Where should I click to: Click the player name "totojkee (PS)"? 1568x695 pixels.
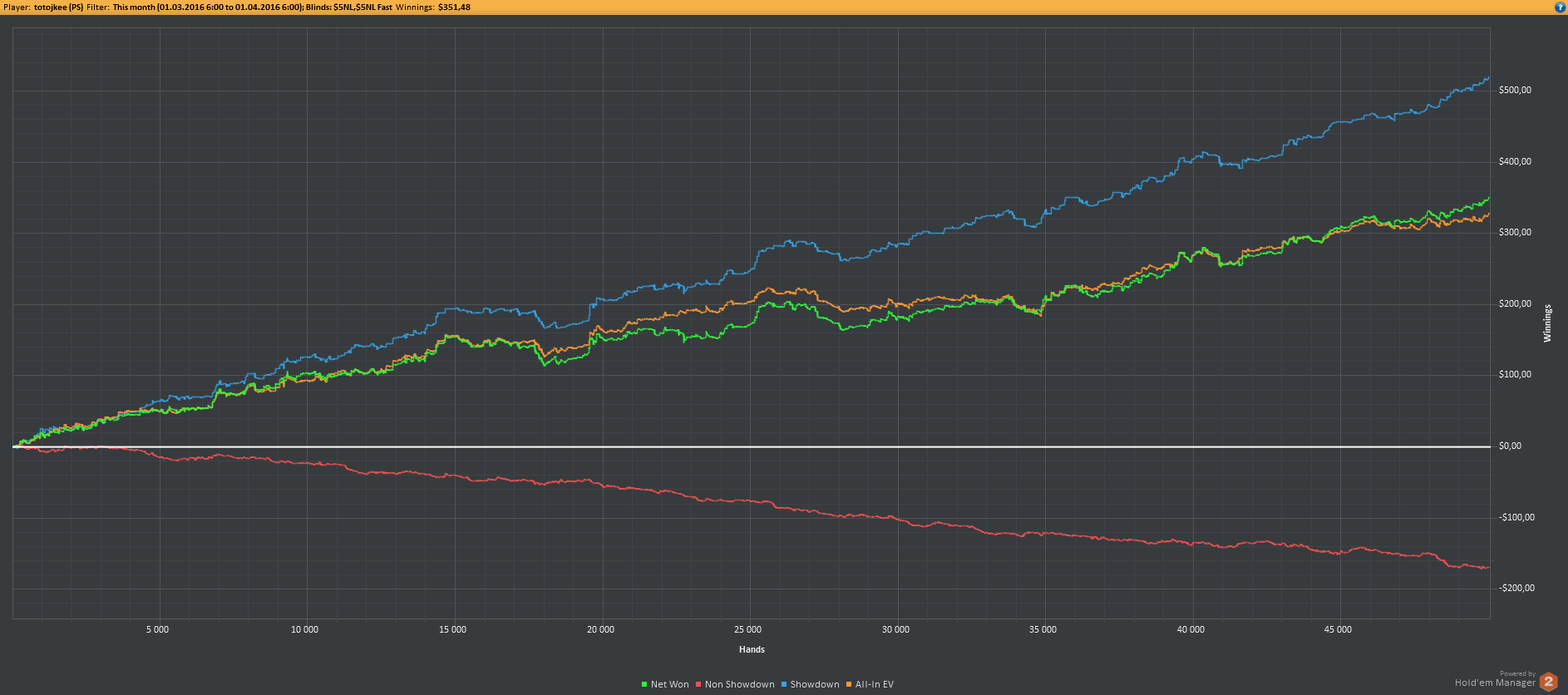58,7
